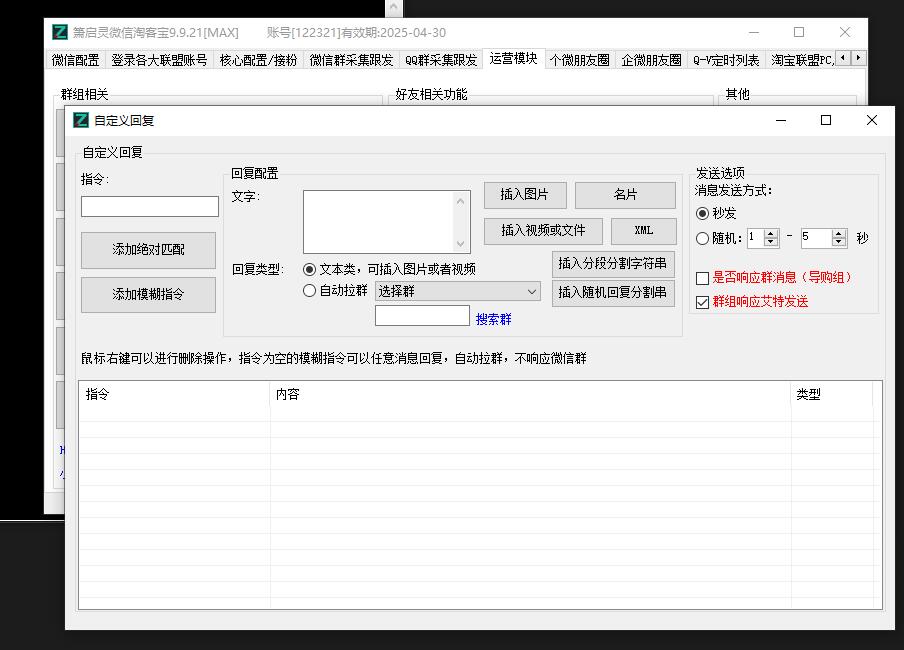
Task: Increase the minimum random seconds value
Action: pos(771,234)
